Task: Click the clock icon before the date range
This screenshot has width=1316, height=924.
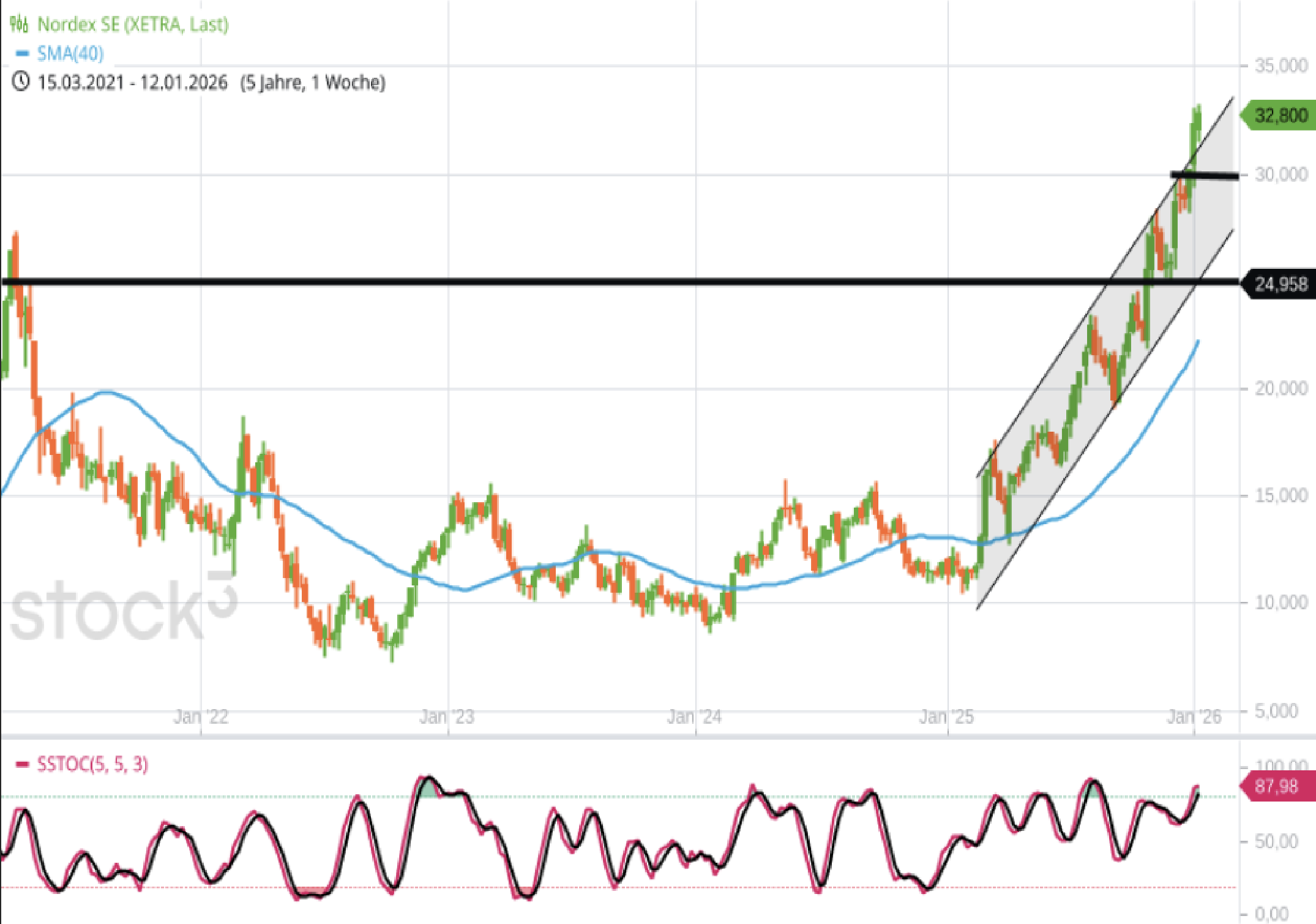Action: point(21,81)
